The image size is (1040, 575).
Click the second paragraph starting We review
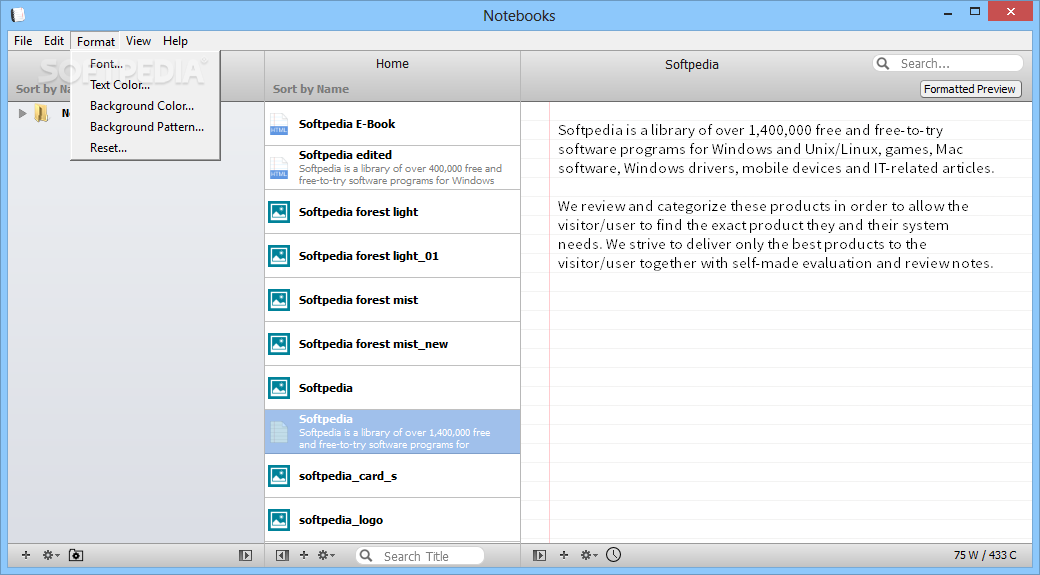coord(775,235)
